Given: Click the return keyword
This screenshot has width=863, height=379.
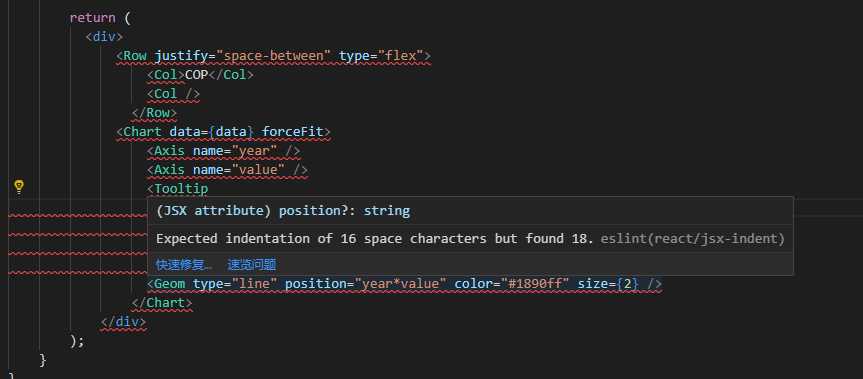Looking at the screenshot, I should pyautogui.click(x=92, y=18).
